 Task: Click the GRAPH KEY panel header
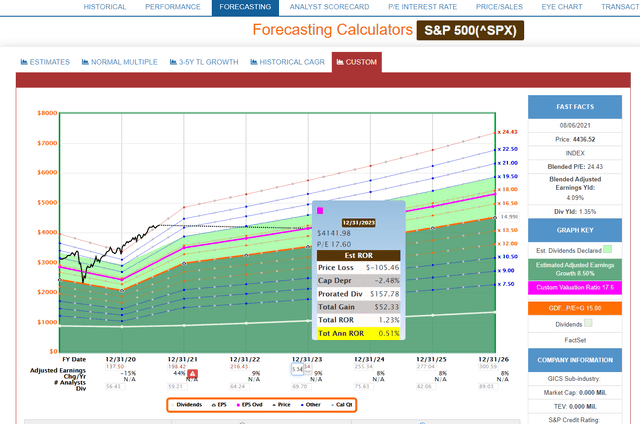575,230
